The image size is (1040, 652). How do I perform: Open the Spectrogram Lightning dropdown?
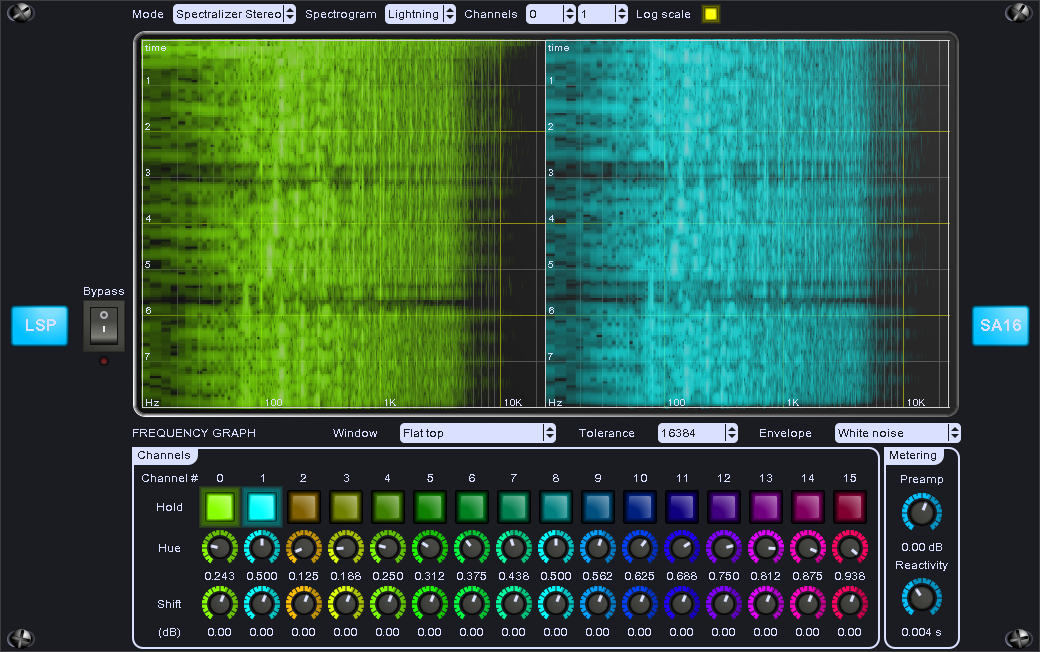click(420, 14)
